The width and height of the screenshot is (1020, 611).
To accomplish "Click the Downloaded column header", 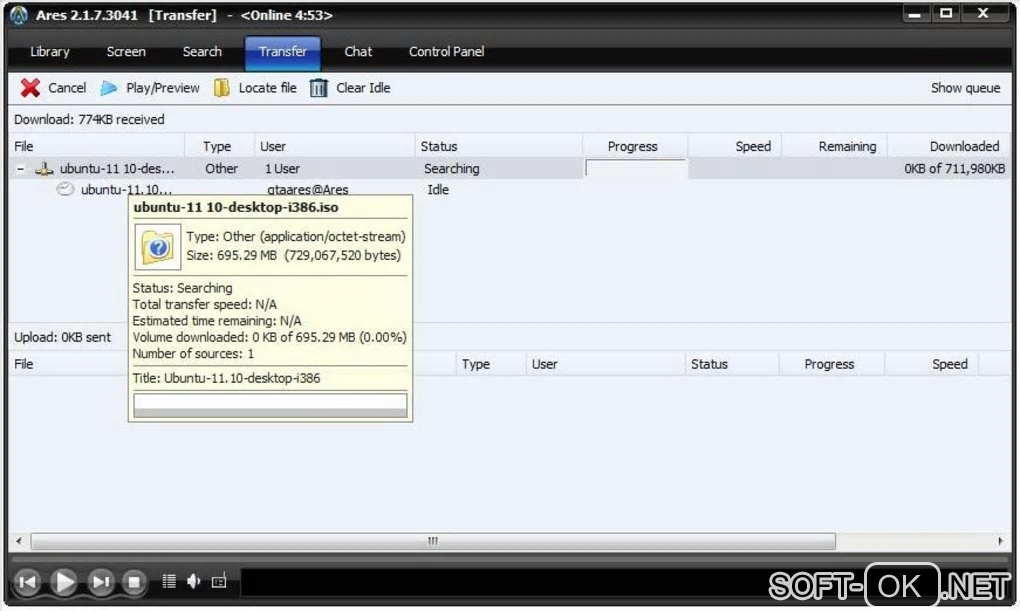I will (x=948, y=146).
